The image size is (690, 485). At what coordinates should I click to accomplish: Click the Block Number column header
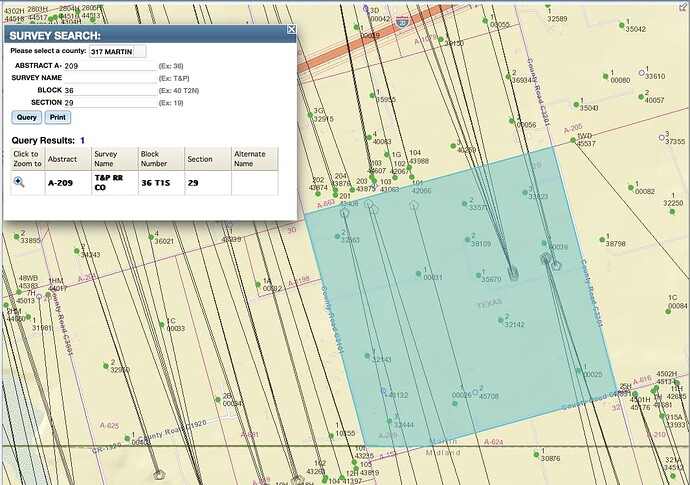pos(152,158)
